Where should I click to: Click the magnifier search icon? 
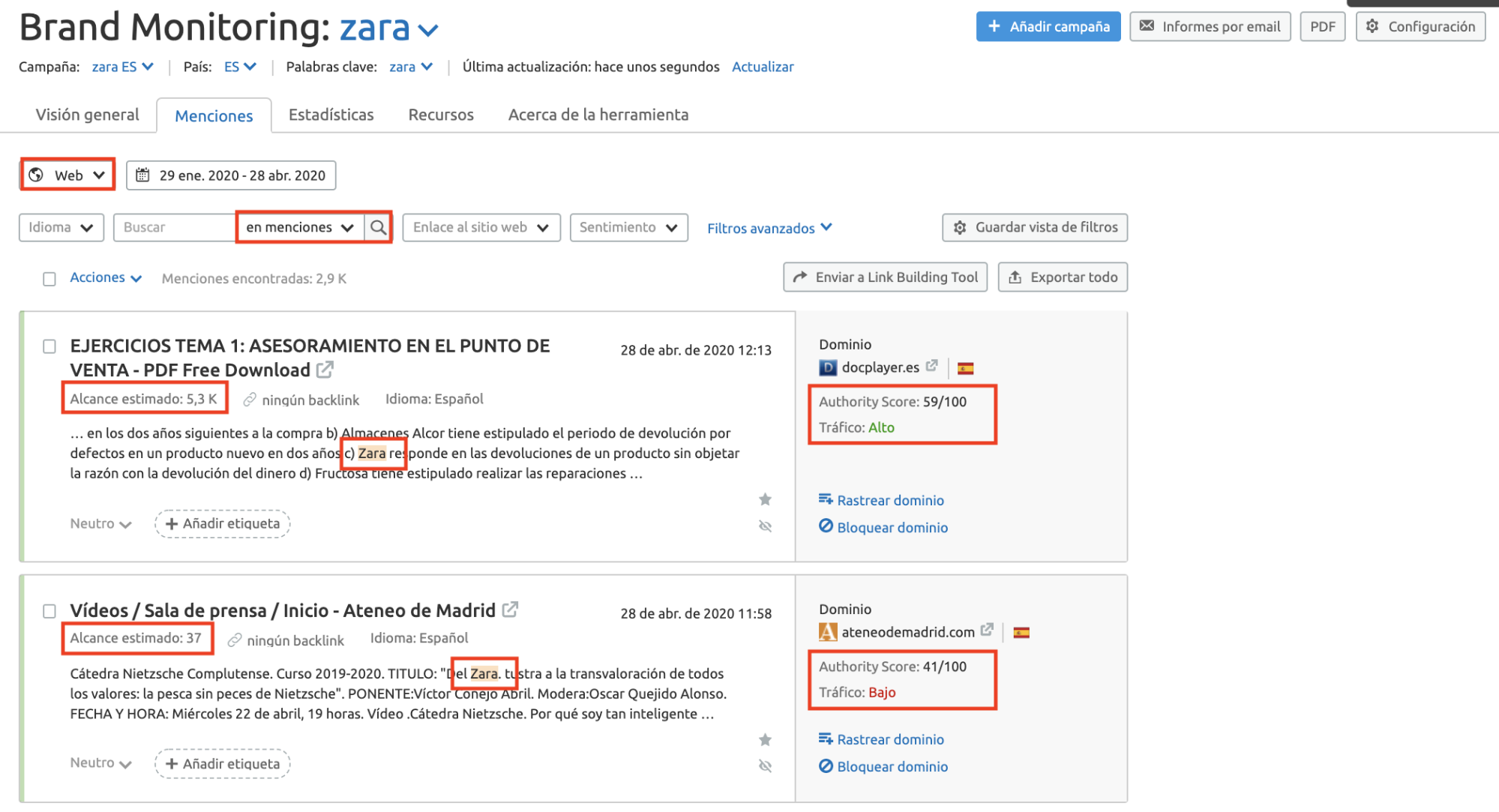pos(379,227)
